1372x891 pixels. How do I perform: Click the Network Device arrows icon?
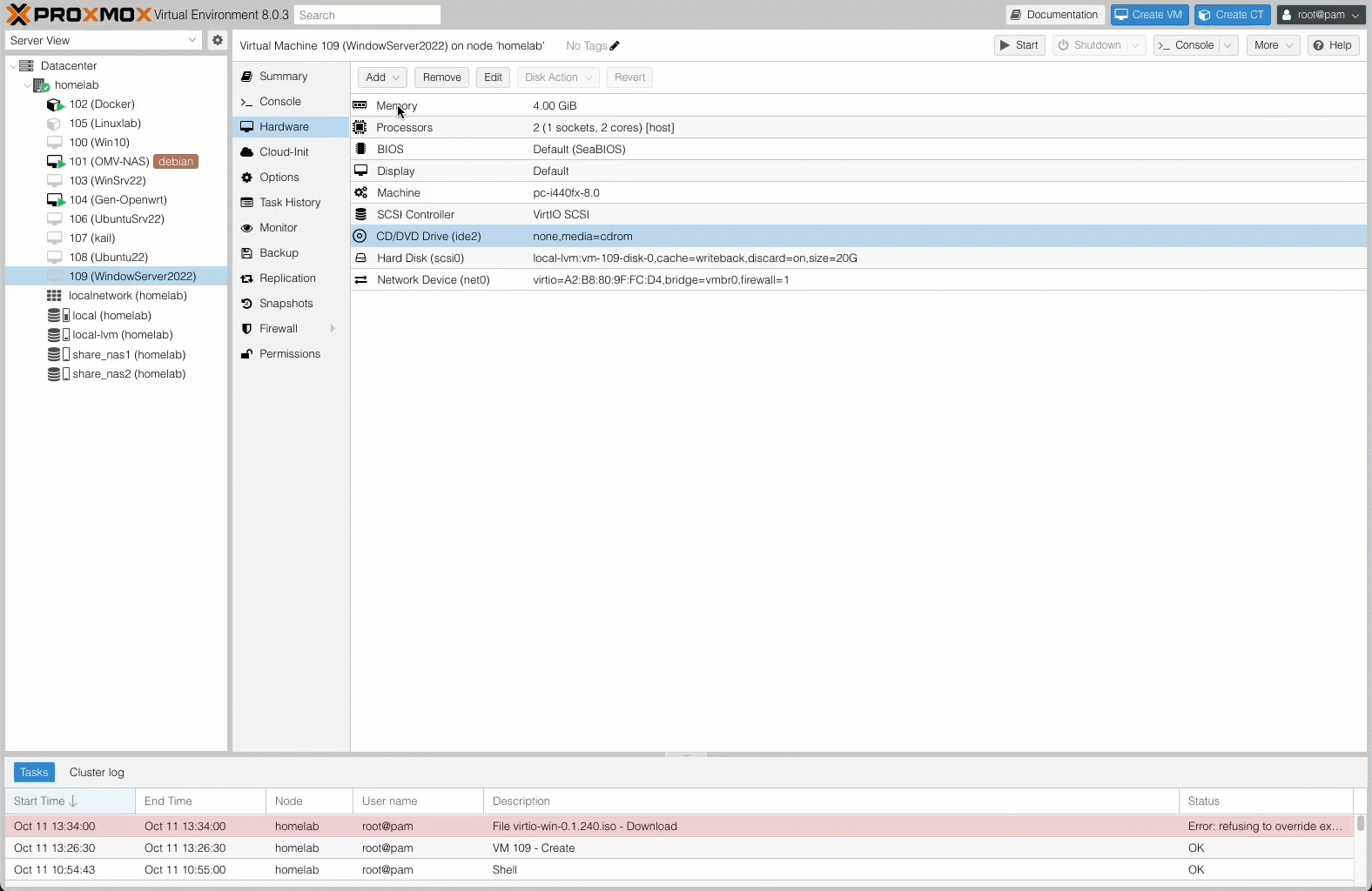360,279
